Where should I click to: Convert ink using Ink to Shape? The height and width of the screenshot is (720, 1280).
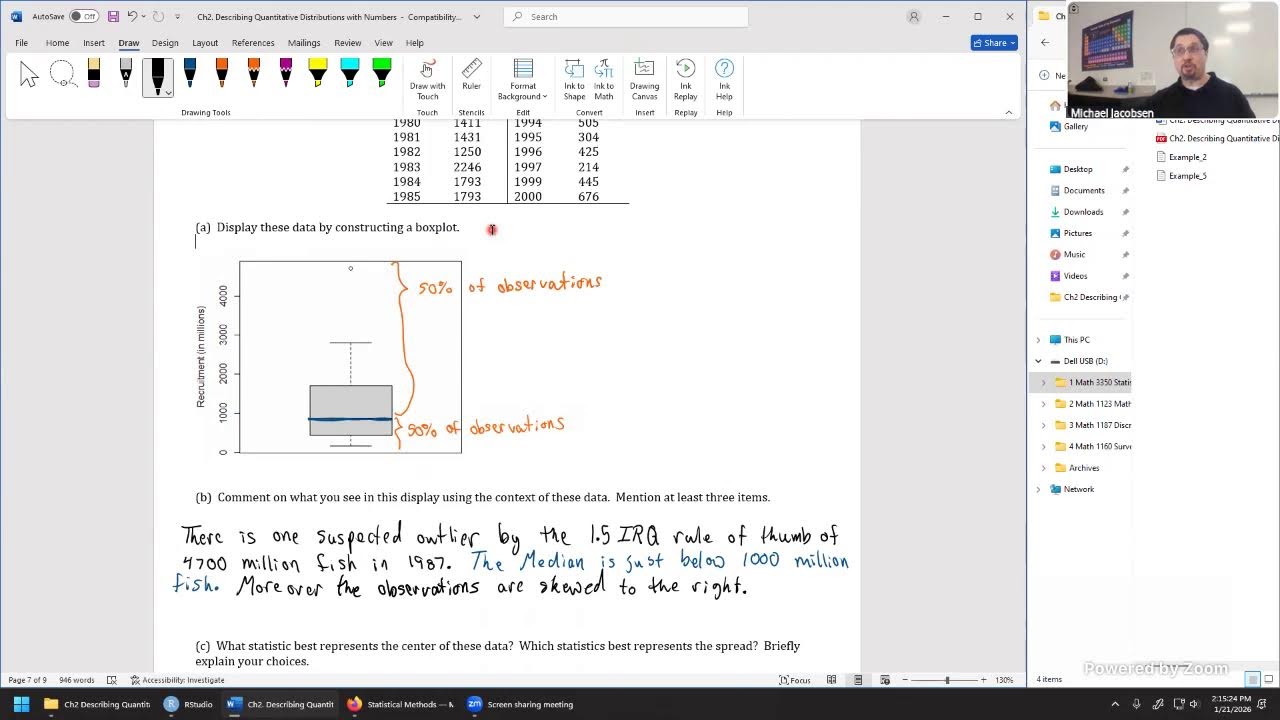(574, 80)
